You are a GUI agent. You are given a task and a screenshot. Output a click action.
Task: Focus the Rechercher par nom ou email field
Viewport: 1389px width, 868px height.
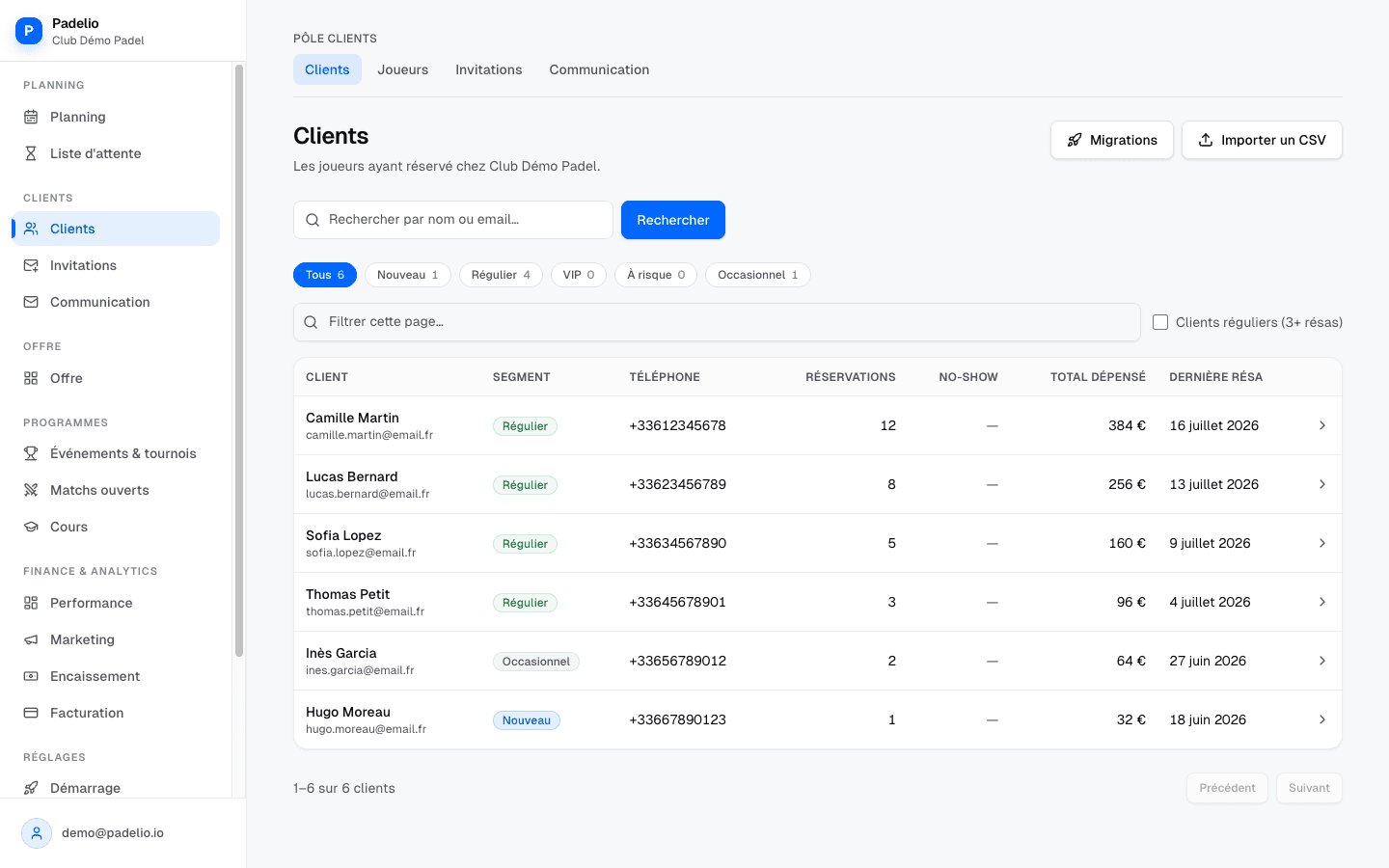pos(453,220)
